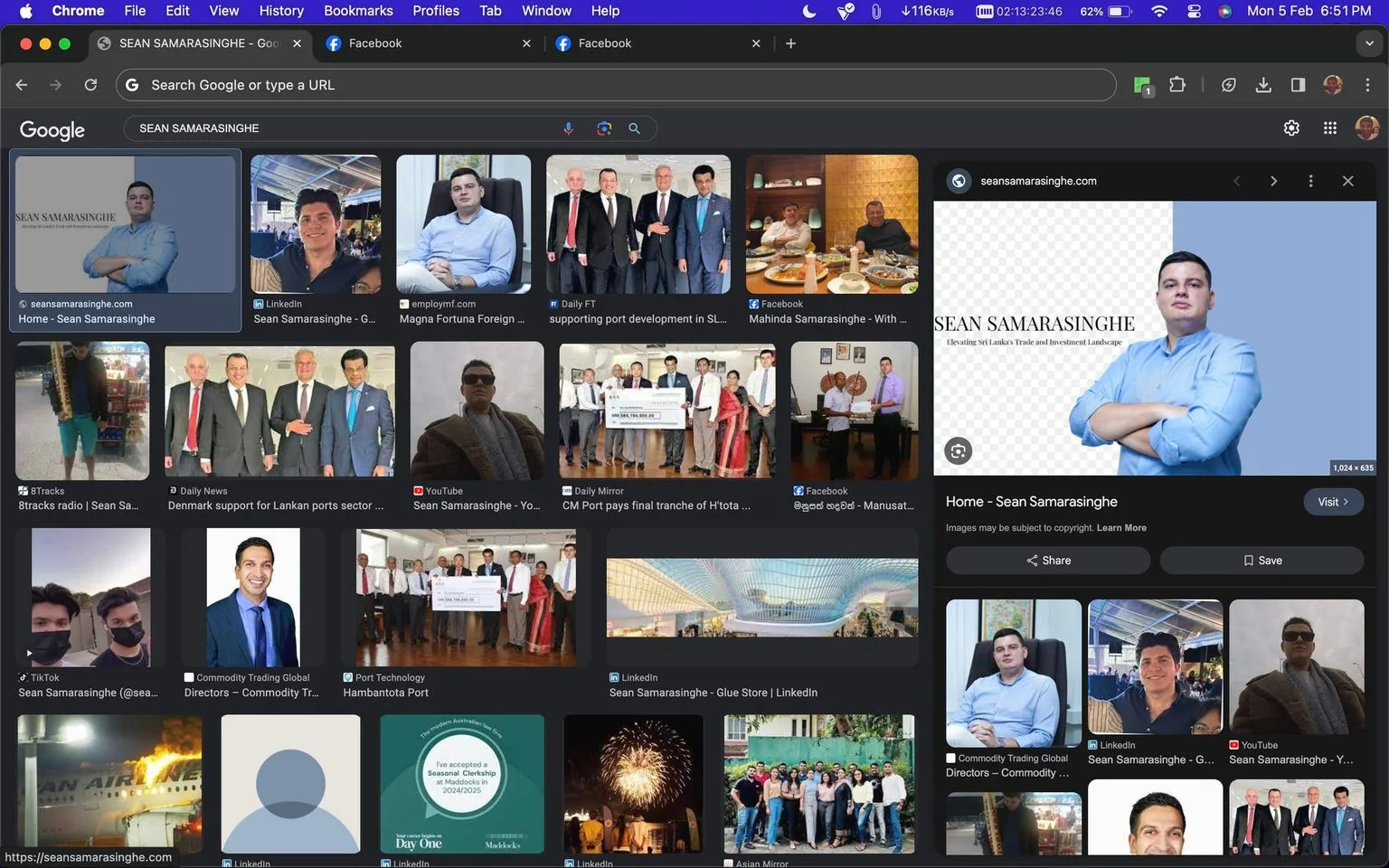Open the Bookmarks menu
Screen dimensions: 1389x868
point(358,11)
